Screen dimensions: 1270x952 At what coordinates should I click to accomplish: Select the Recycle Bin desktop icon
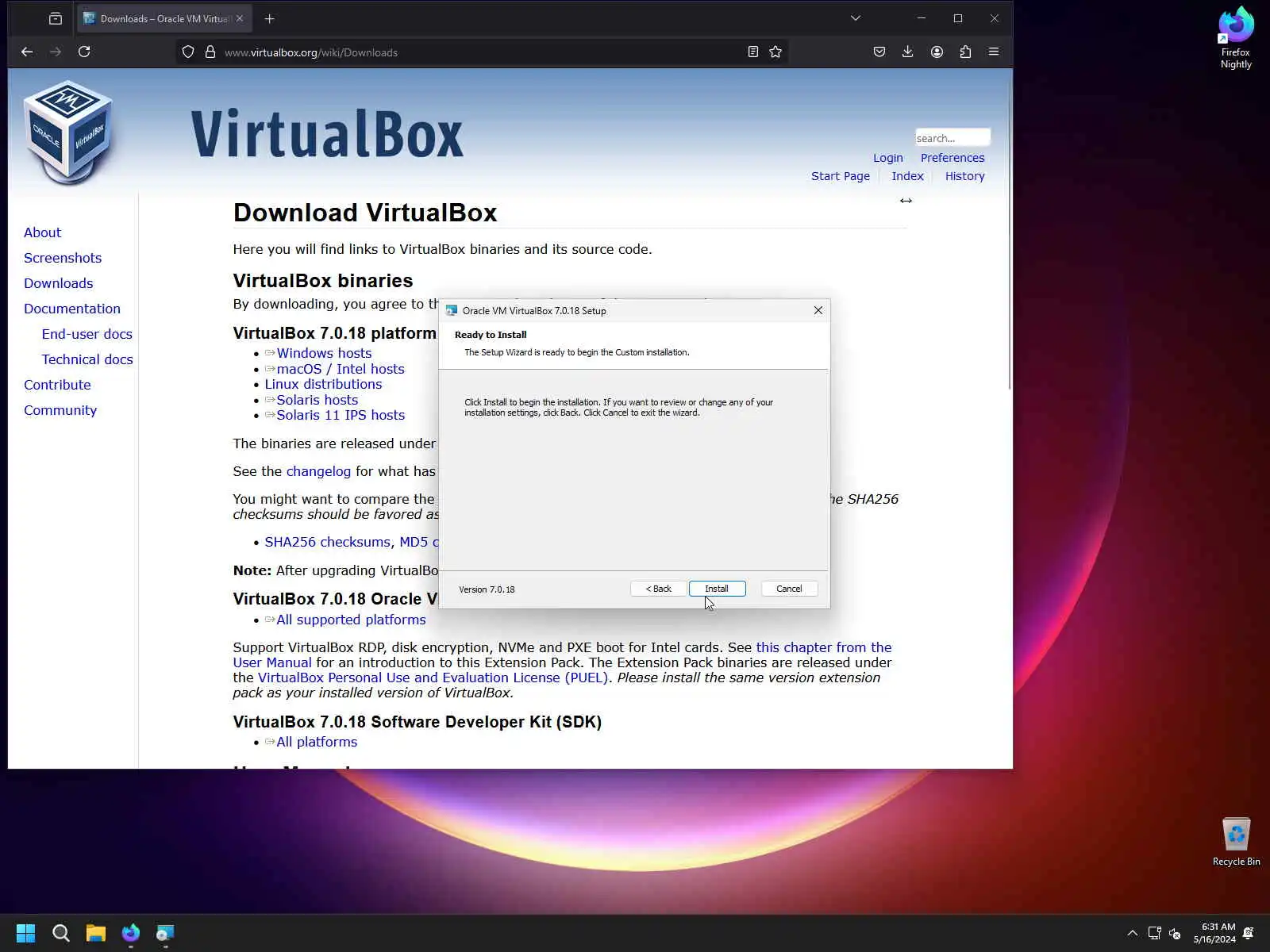[1236, 842]
